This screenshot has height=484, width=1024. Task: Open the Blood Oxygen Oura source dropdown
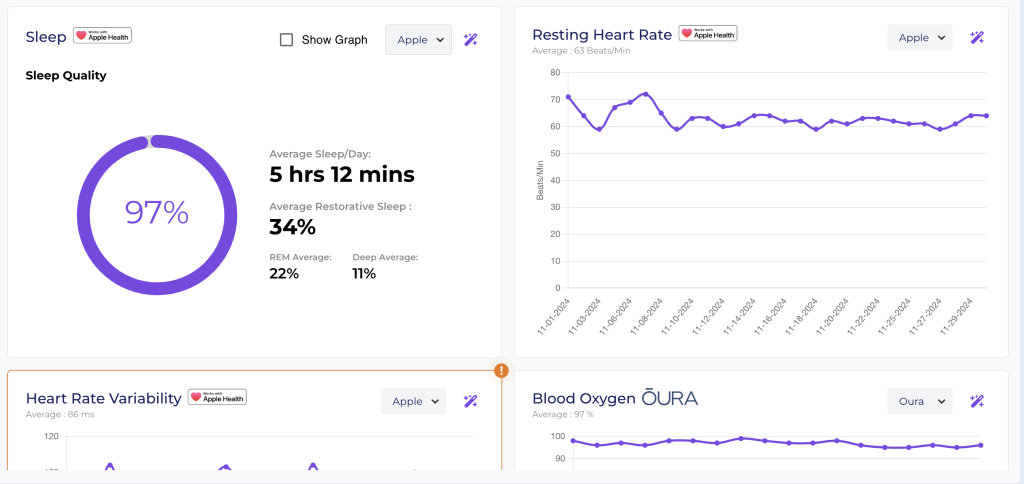click(919, 401)
